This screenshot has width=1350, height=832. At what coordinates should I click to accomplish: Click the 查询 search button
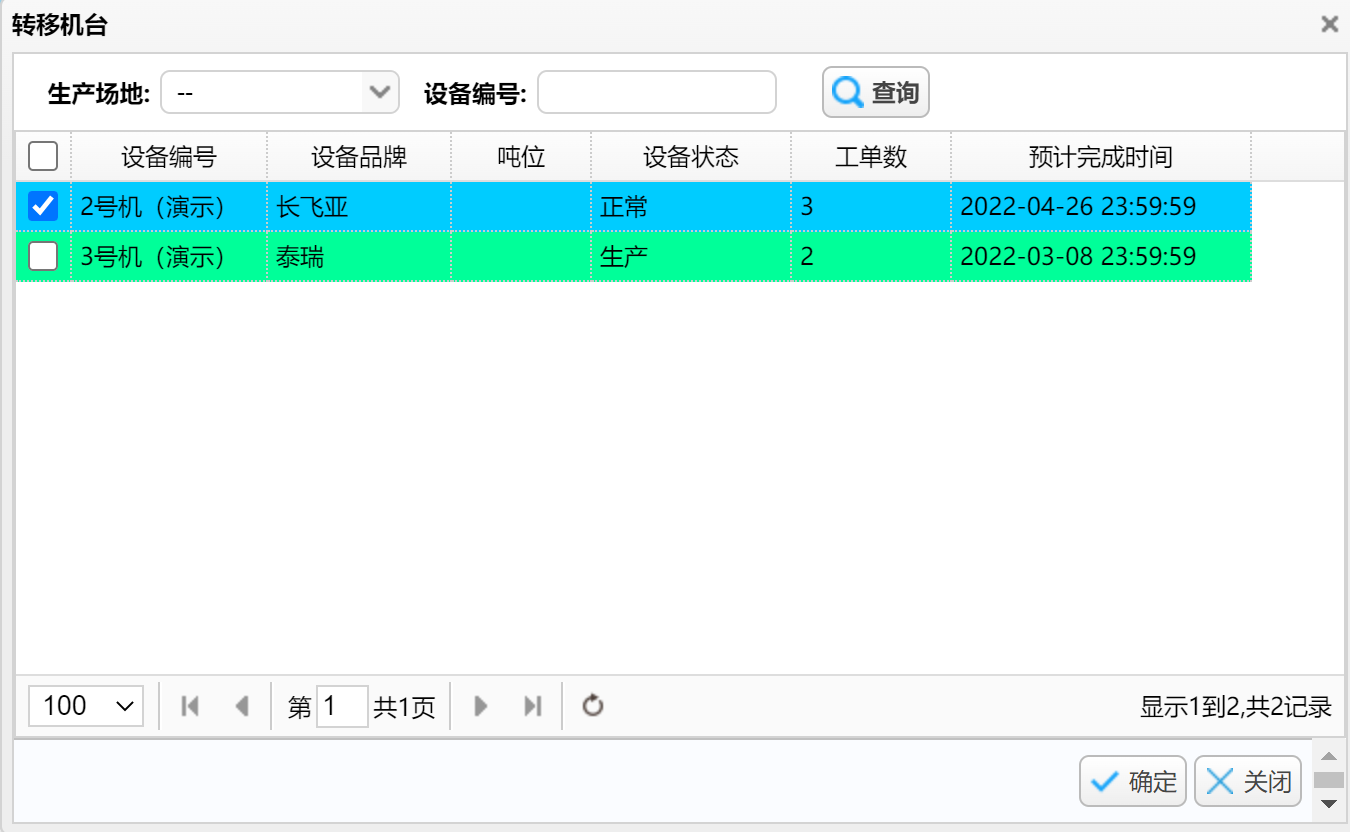876,92
